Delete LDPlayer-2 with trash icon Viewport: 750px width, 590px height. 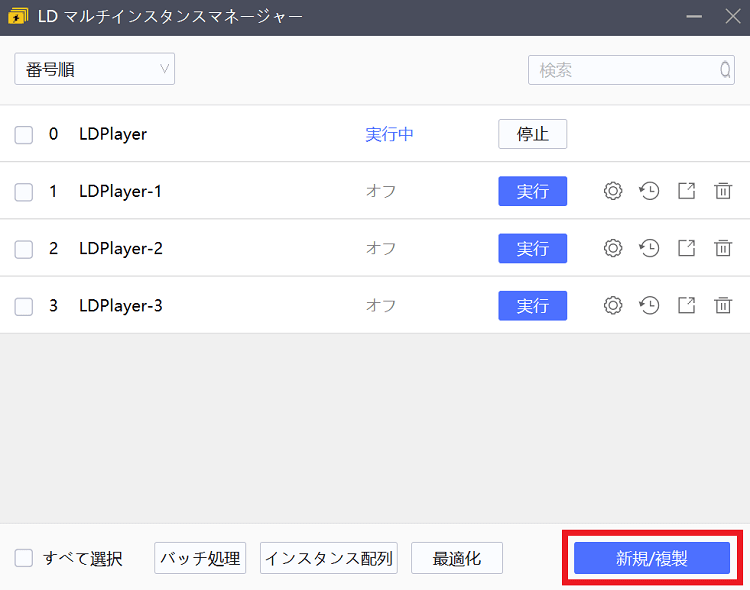coord(723,248)
